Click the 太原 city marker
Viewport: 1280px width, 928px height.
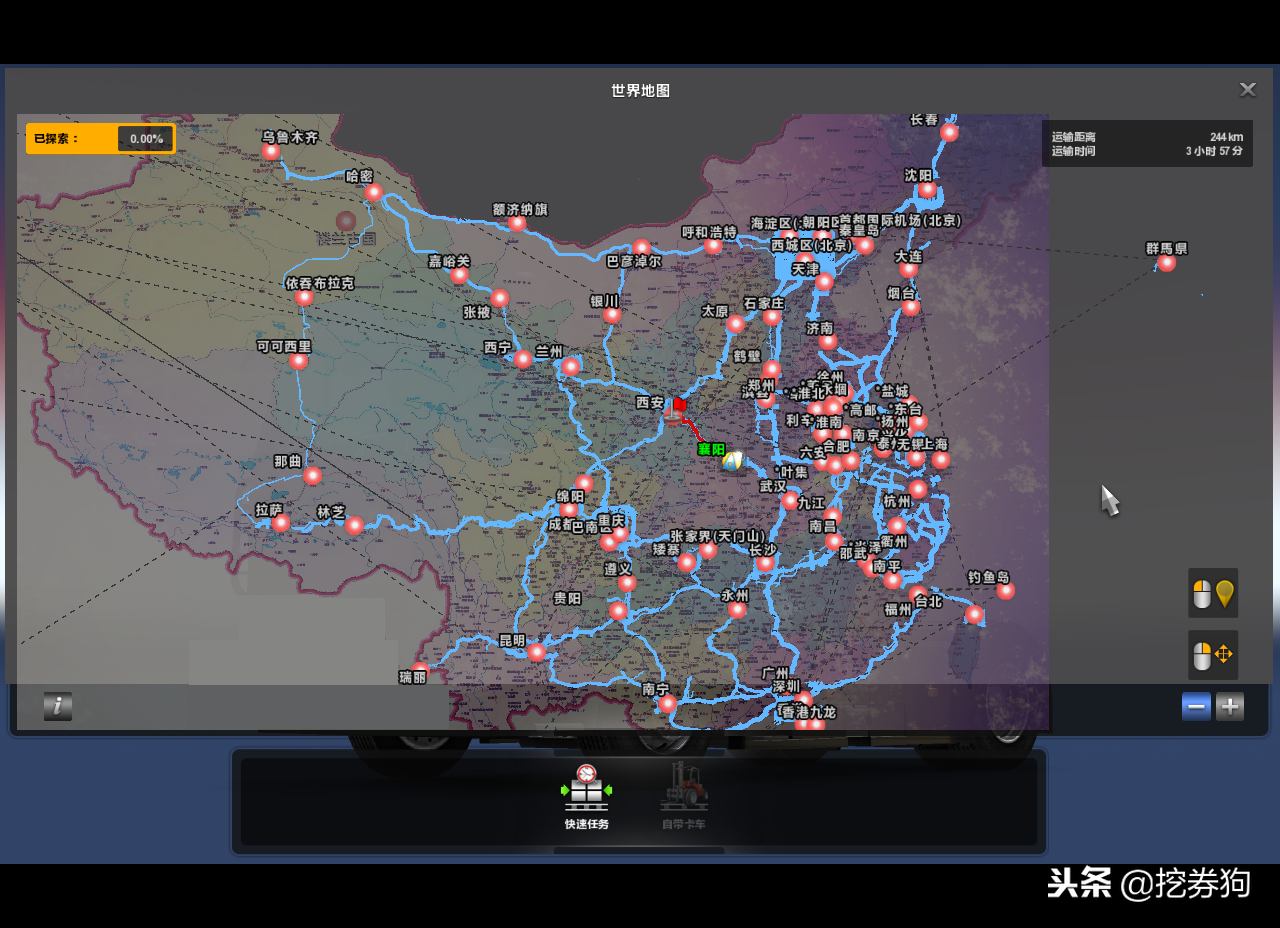736,324
